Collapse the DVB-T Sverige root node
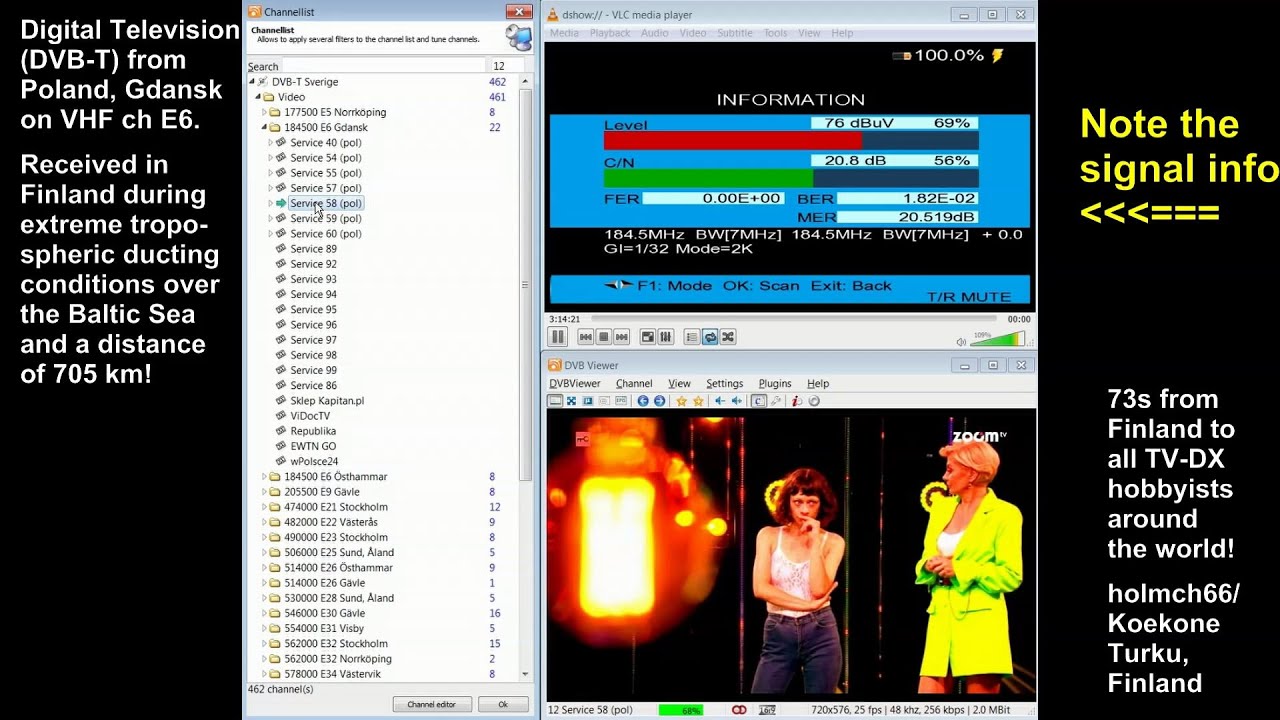The image size is (1280, 720). click(252, 82)
